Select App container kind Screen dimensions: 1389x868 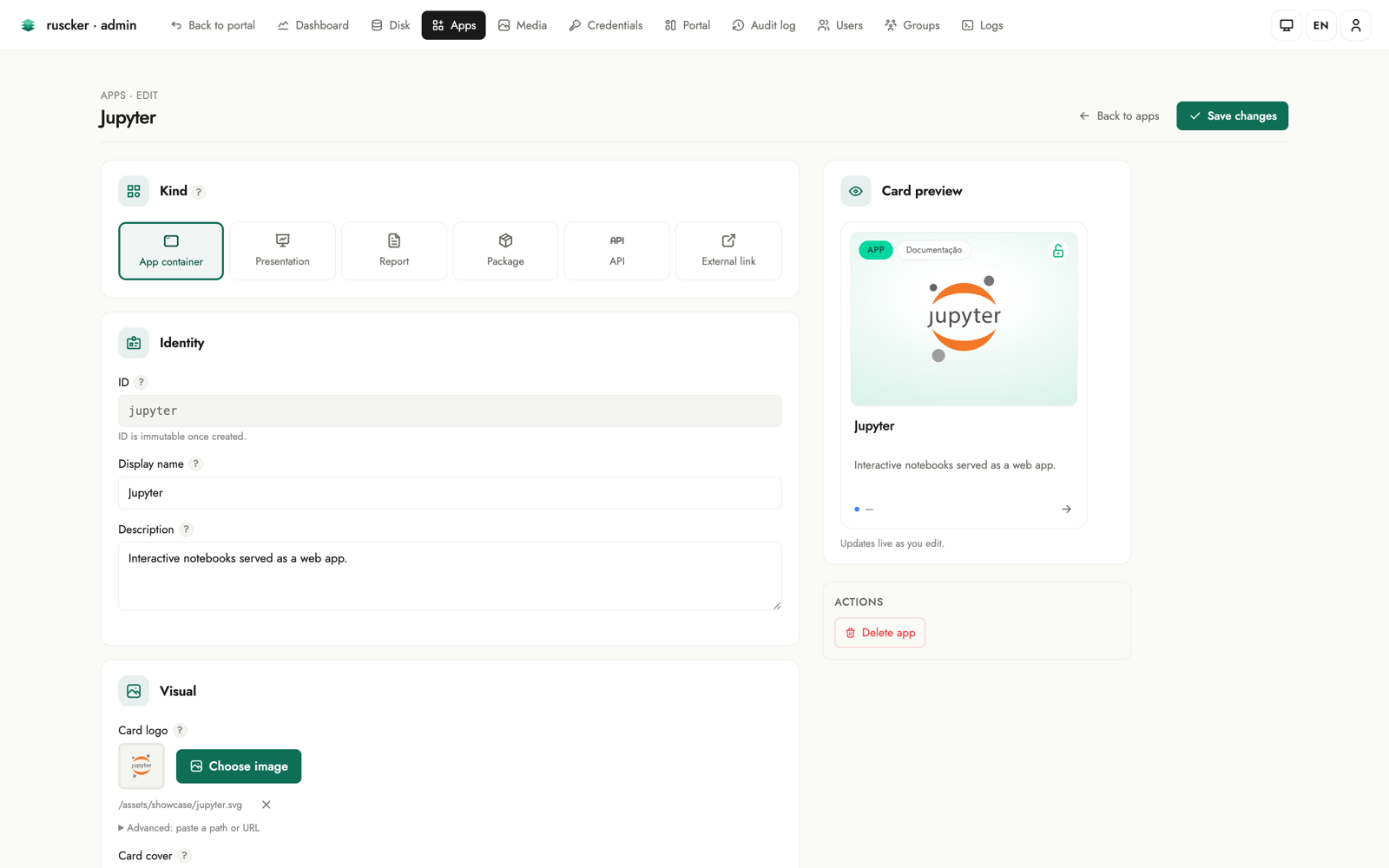pyautogui.click(x=171, y=251)
